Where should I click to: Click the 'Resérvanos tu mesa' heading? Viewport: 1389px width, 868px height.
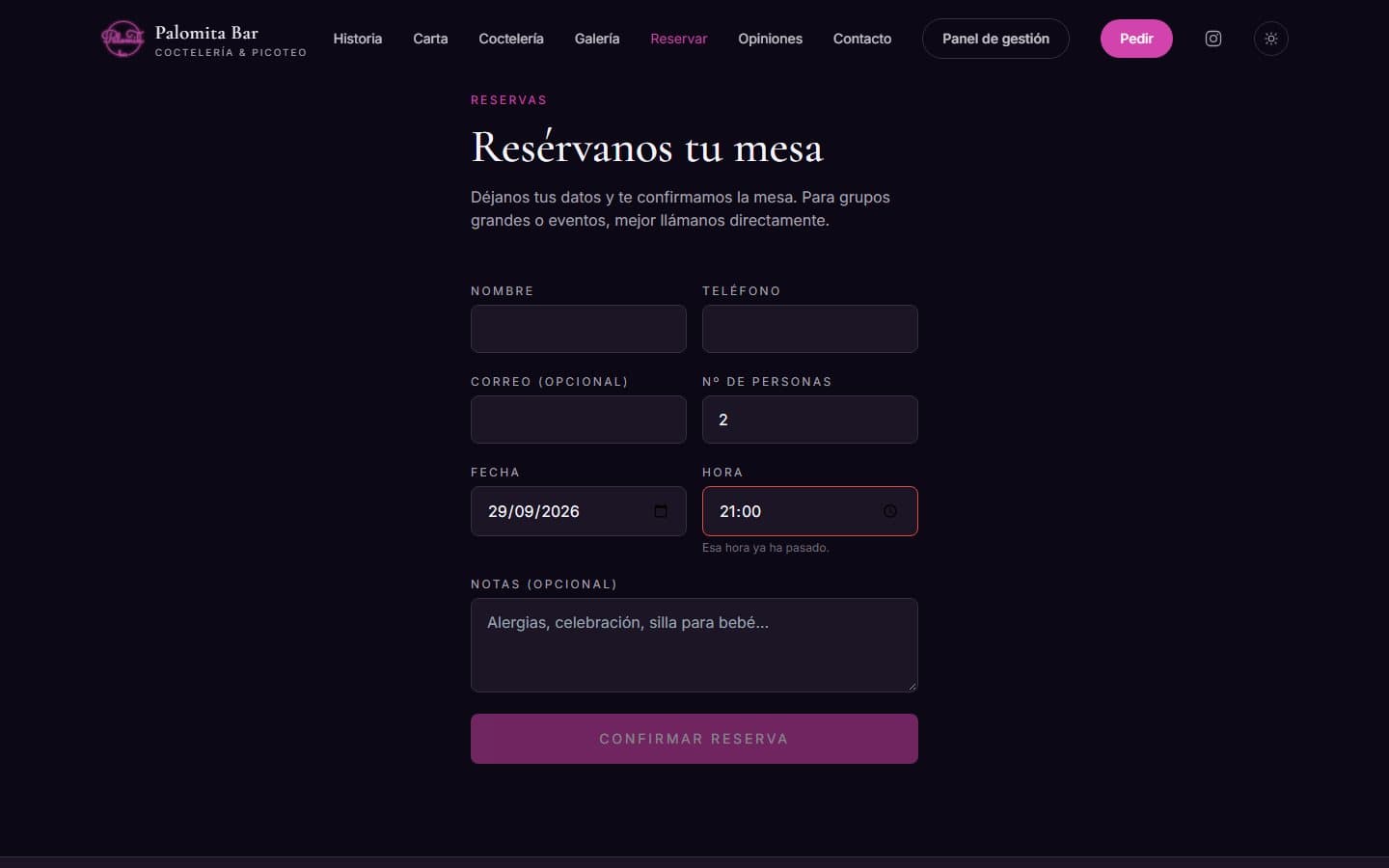point(647,148)
